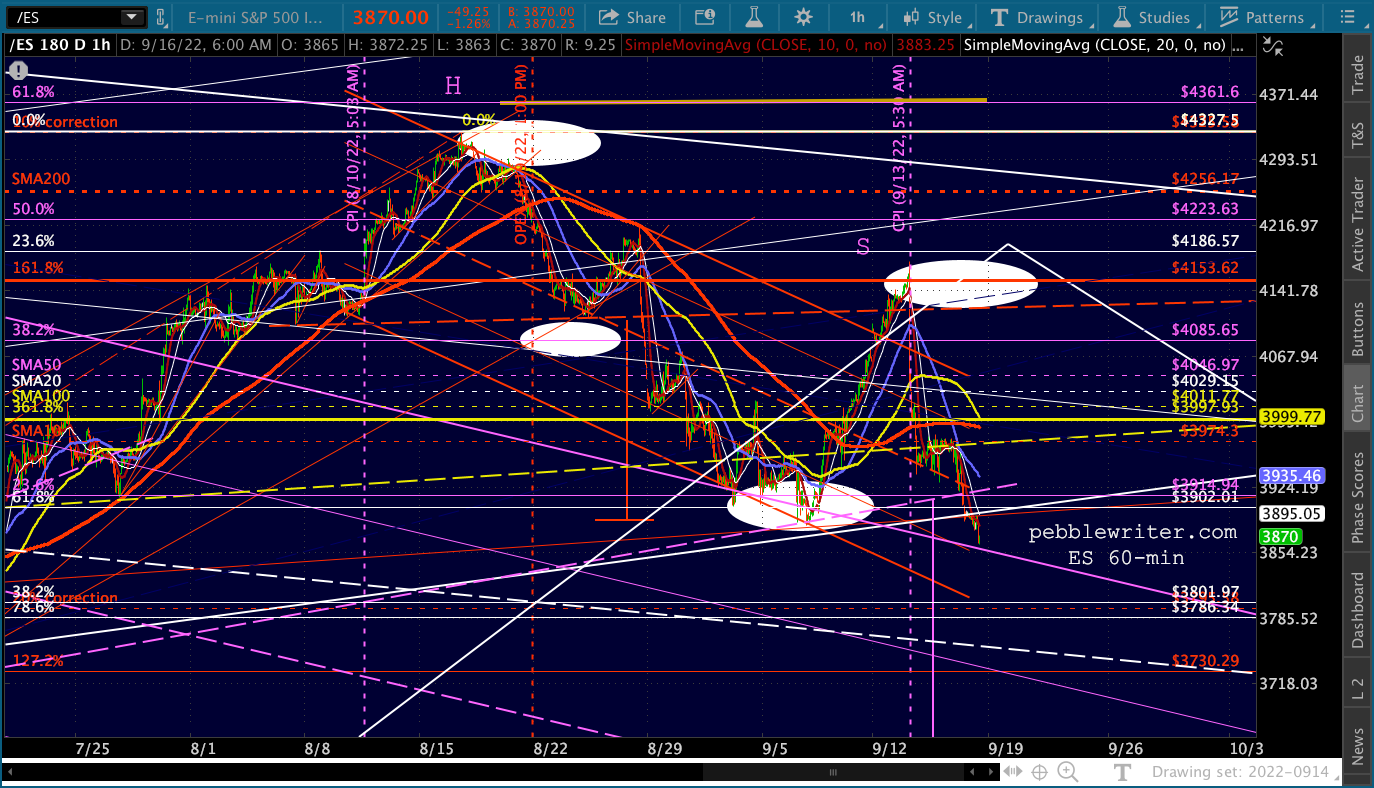Zoom in using the magnifier plus icon
Viewport: 1374px width, 788px height.
[1066, 771]
